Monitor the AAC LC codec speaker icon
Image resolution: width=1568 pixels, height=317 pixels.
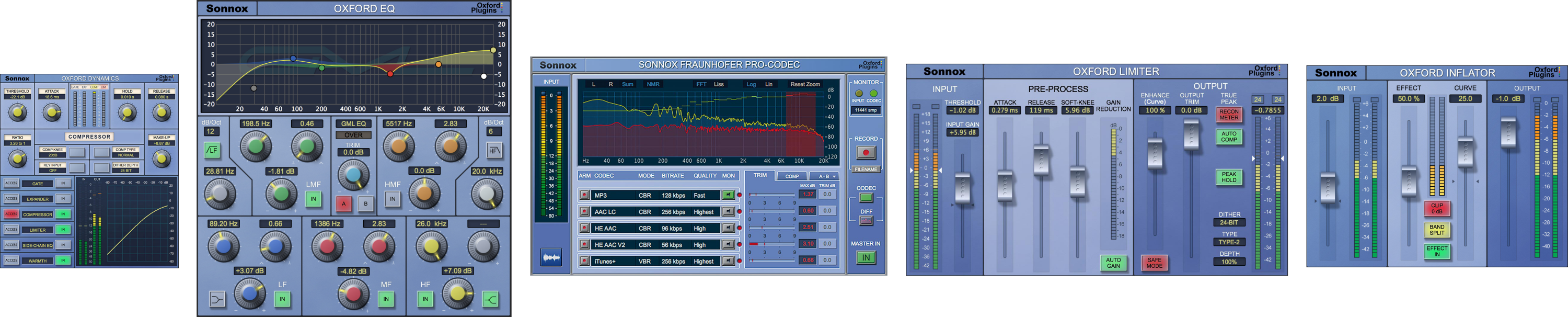click(x=728, y=211)
